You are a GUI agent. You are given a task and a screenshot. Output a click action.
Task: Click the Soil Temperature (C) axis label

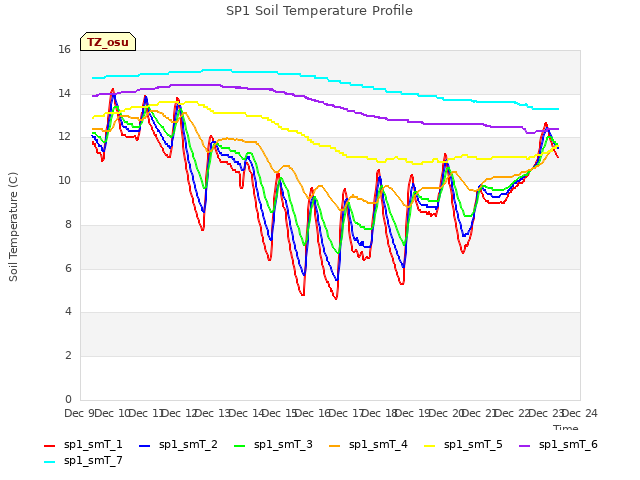coord(13,227)
